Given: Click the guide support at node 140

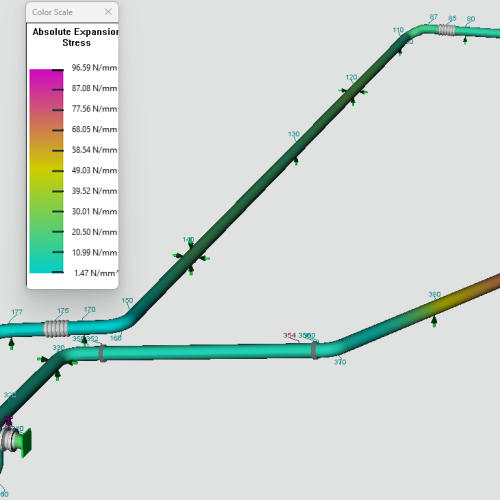Looking at the screenshot, I should pyautogui.click(x=191, y=257).
